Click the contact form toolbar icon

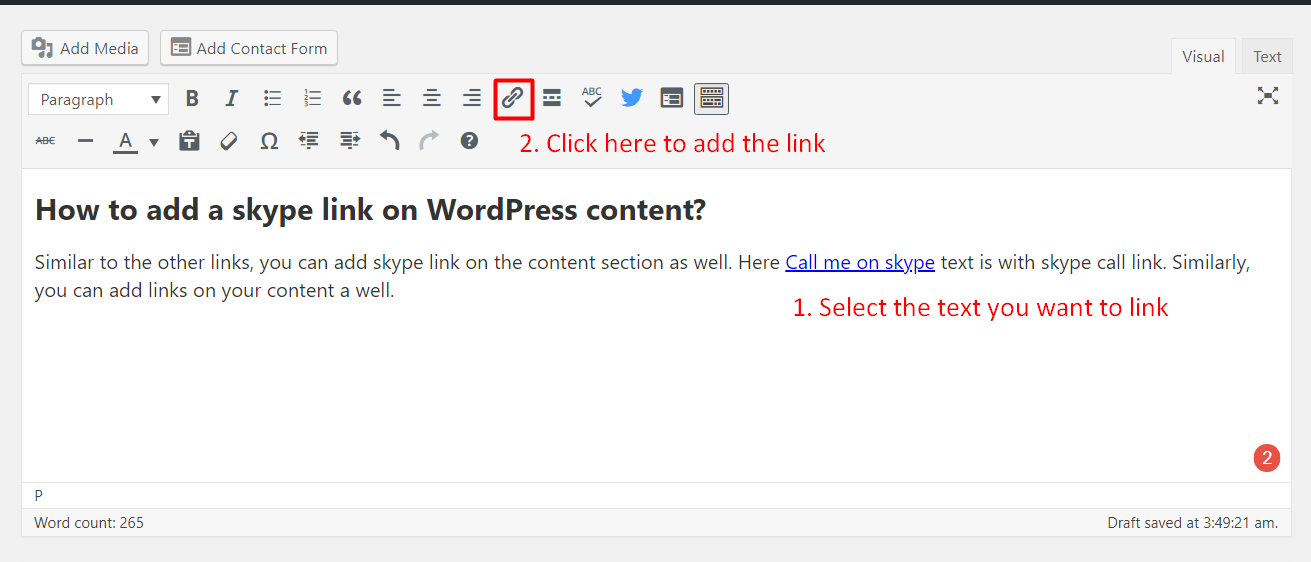click(672, 98)
